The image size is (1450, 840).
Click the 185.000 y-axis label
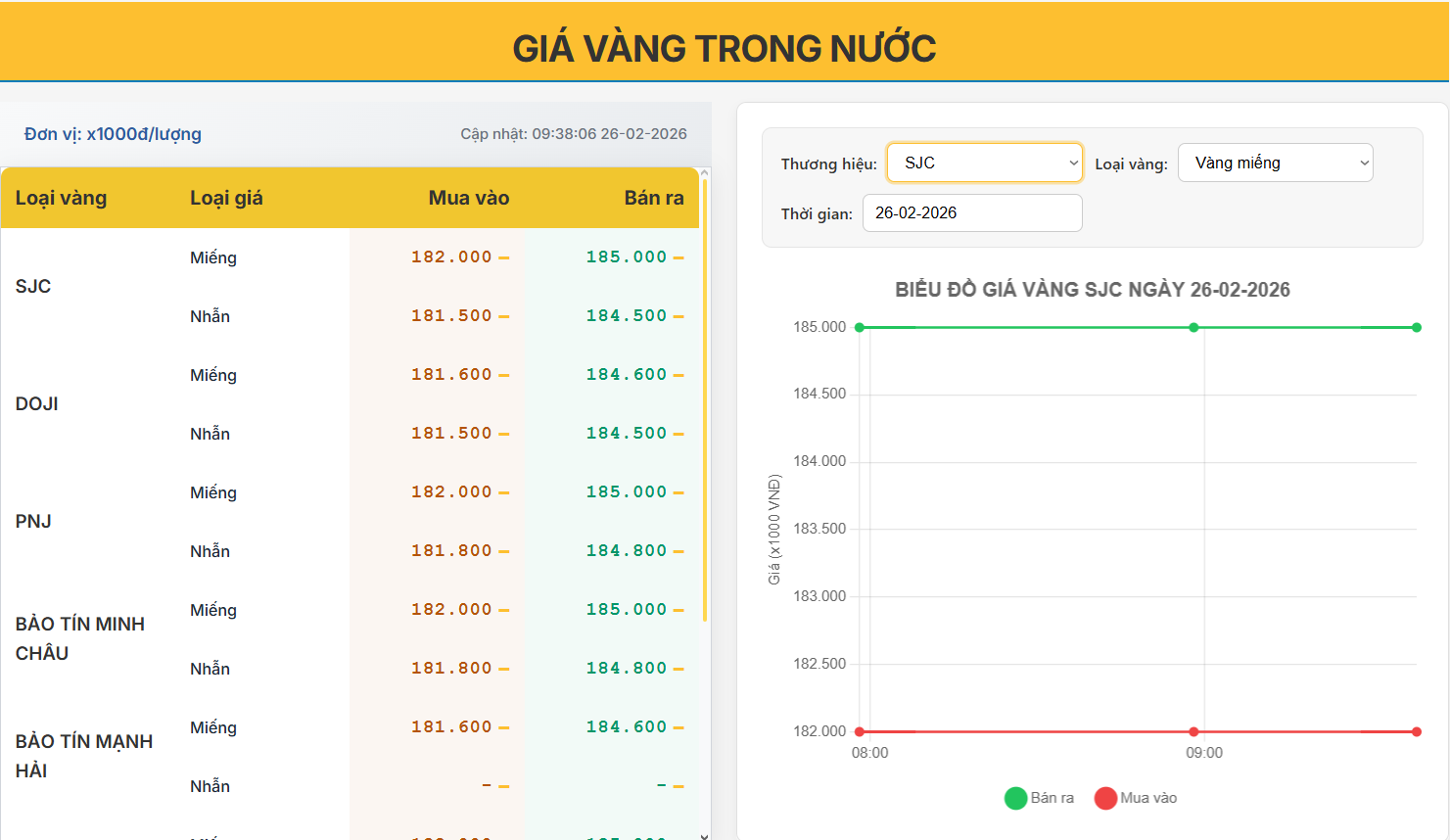coord(819,327)
